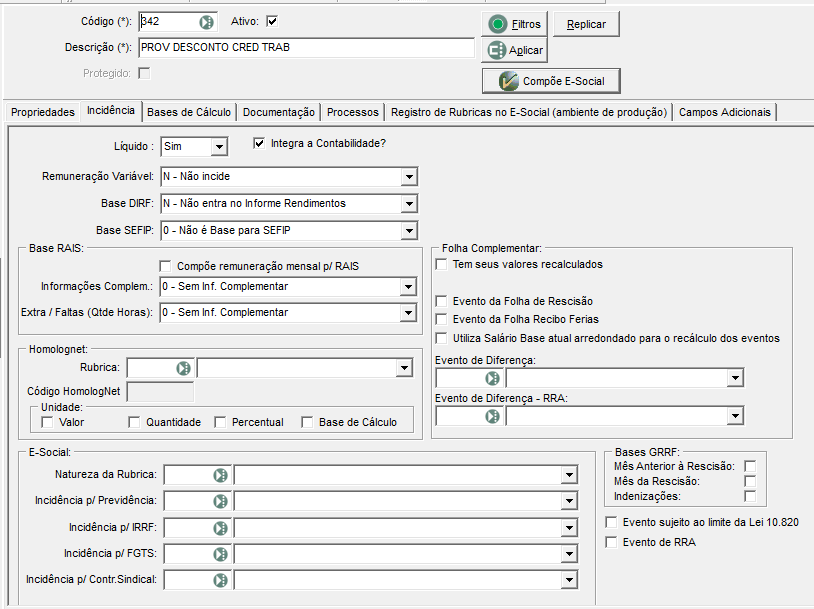
Task: Open Extra / Faltas (Qtde Horas) dropdown
Action: (408, 313)
